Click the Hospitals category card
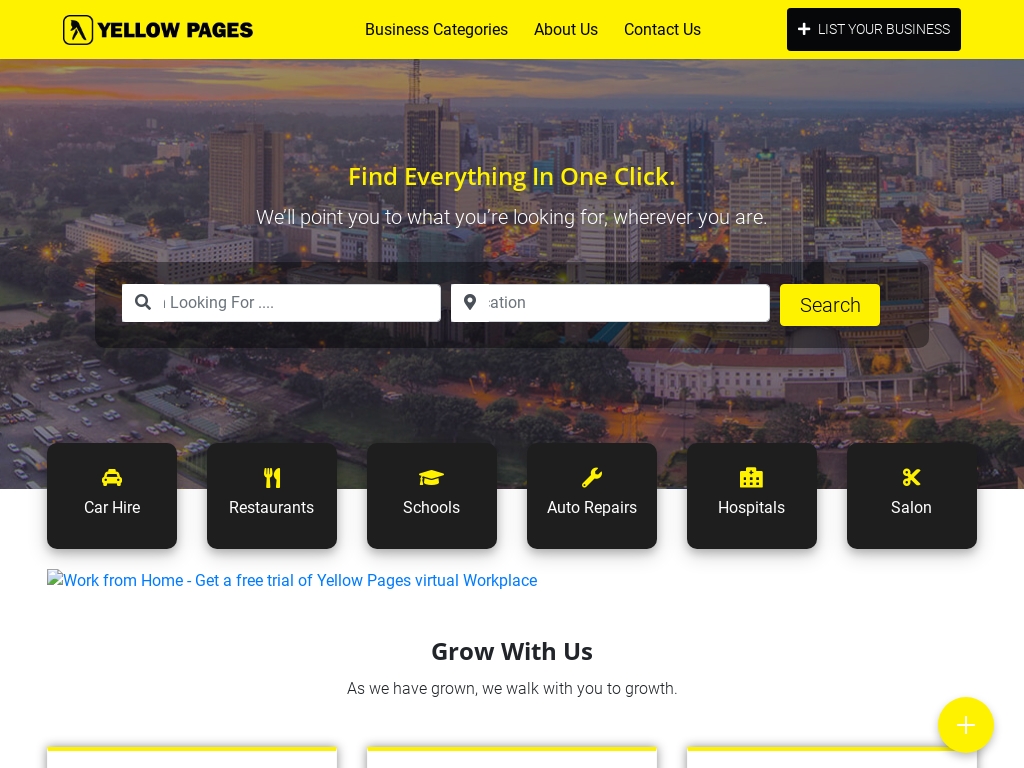 [x=752, y=496]
